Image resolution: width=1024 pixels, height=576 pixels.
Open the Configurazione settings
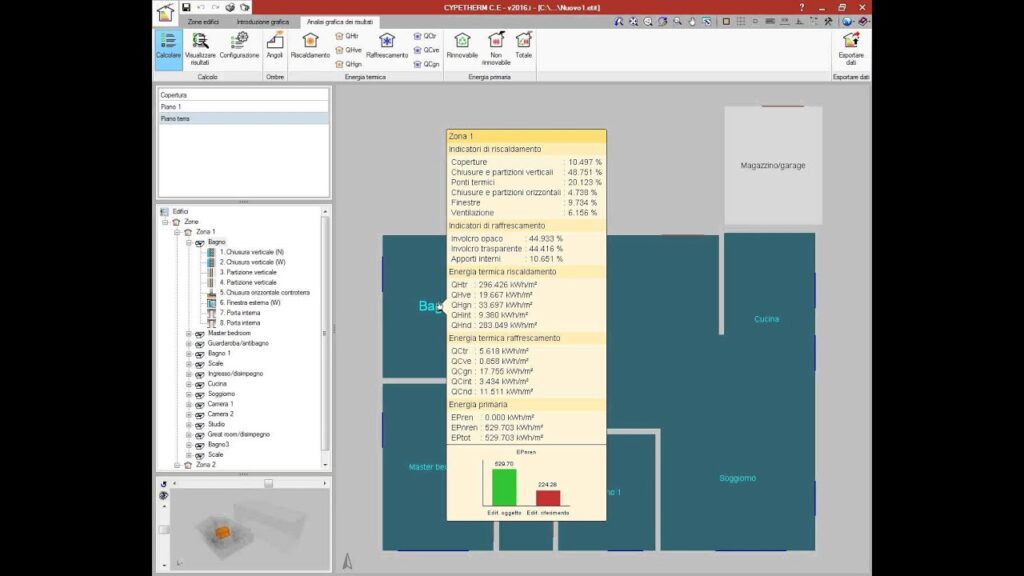pyautogui.click(x=239, y=47)
